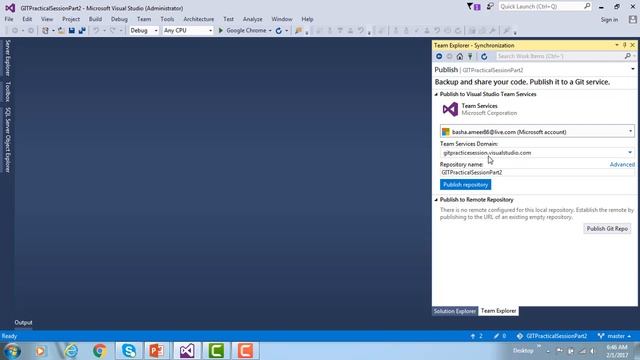The width and height of the screenshot is (640, 360).
Task: Open the Google Chrome start target dropdown arrow
Action: 270,31
